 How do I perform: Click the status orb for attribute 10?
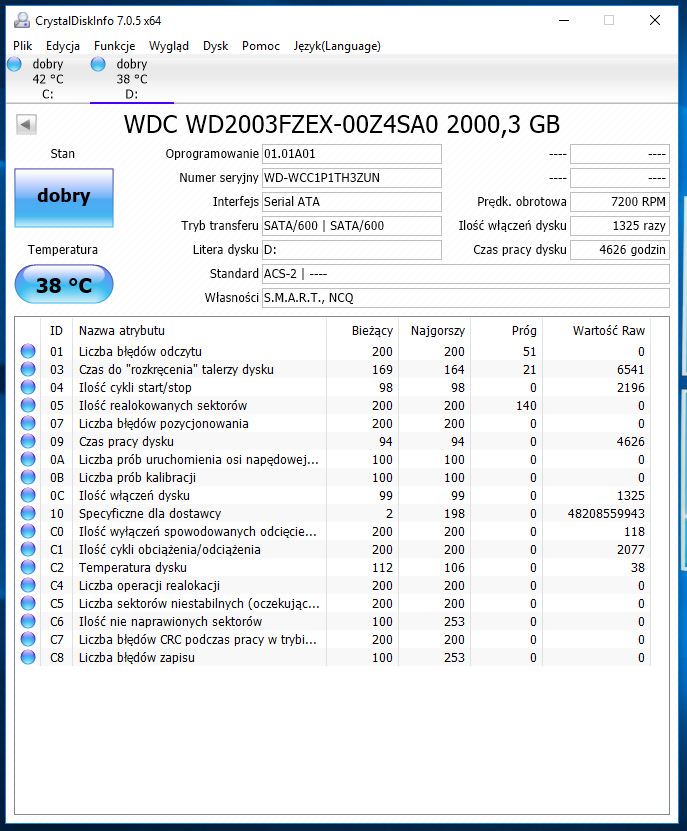point(28,514)
